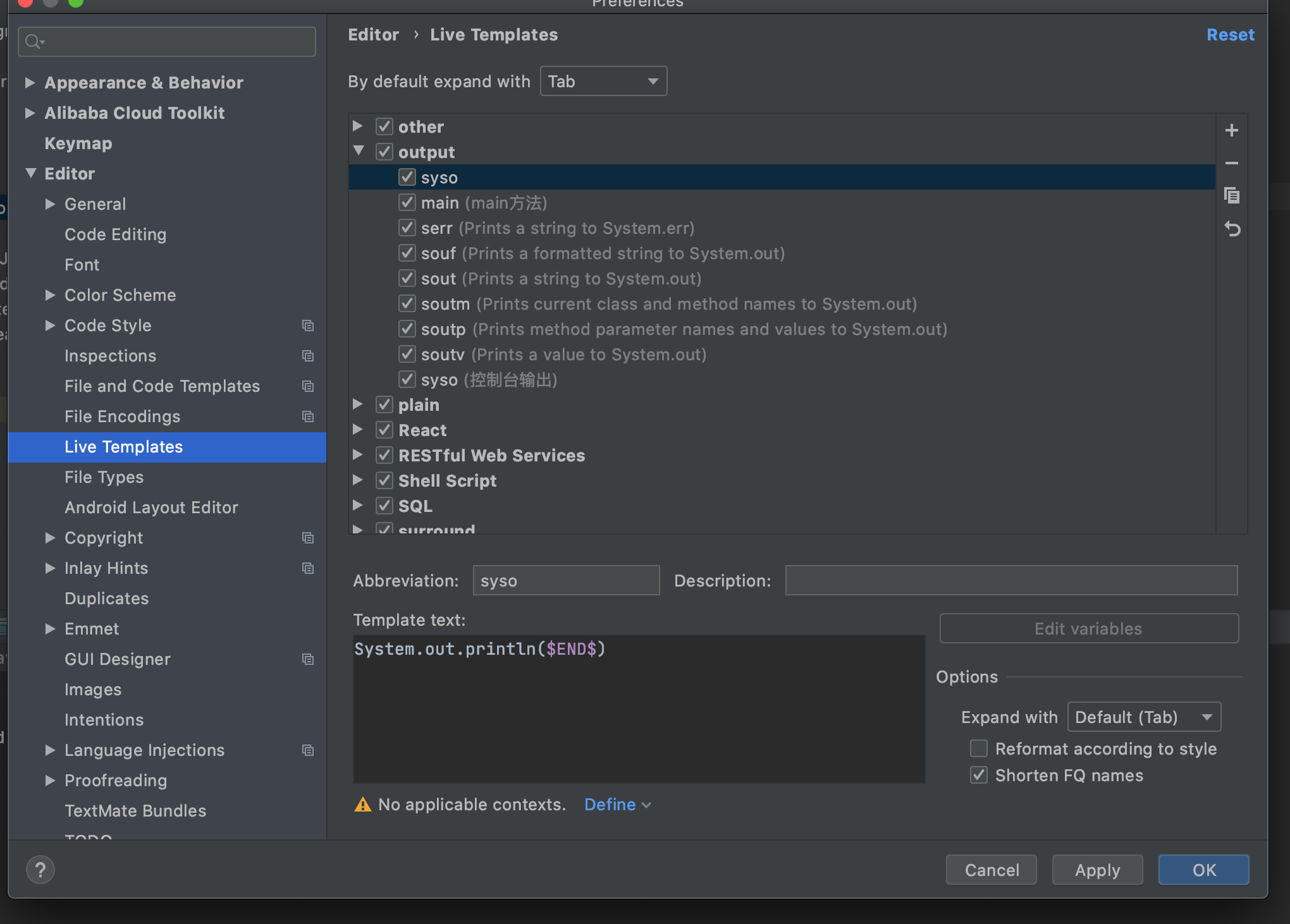
Task: Click the warning icon near No applicable contexts
Action: [363, 805]
